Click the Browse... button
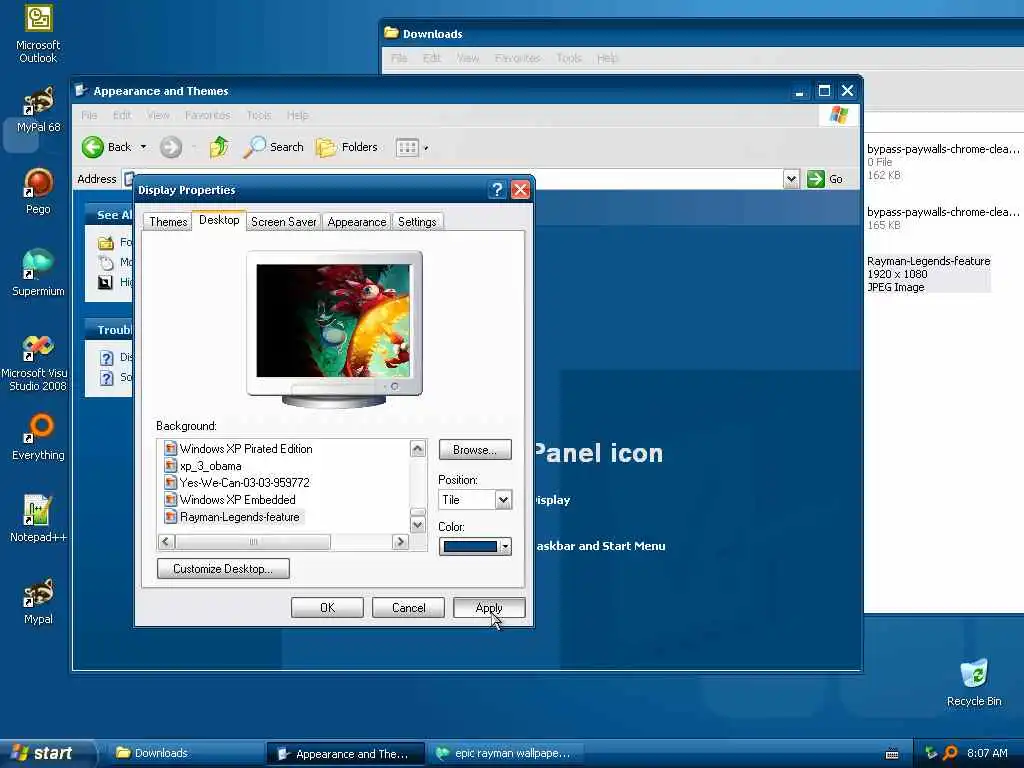Image resolution: width=1024 pixels, height=768 pixels. [475, 450]
